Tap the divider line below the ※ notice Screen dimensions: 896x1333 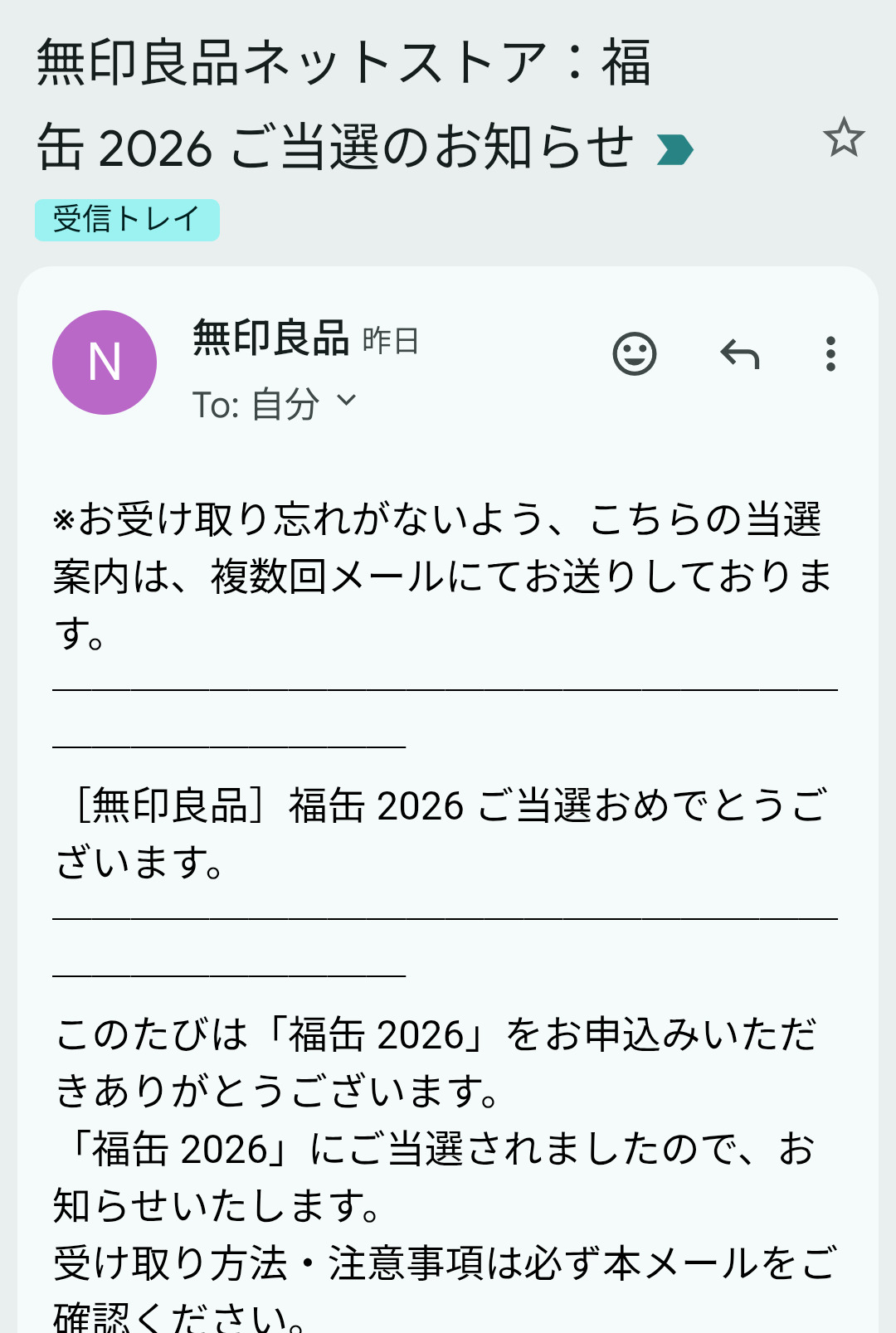(x=445, y=690)
